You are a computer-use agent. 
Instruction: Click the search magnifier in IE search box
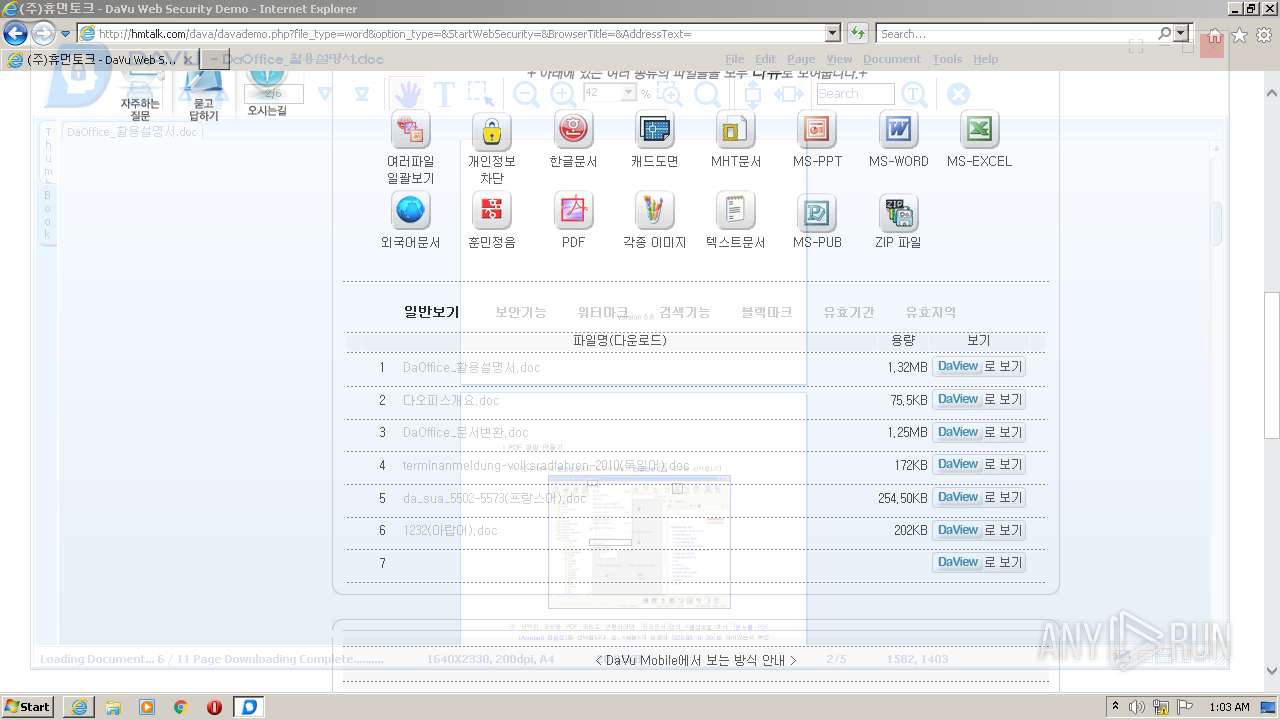pyautogui.click(x=1165, y=33)
